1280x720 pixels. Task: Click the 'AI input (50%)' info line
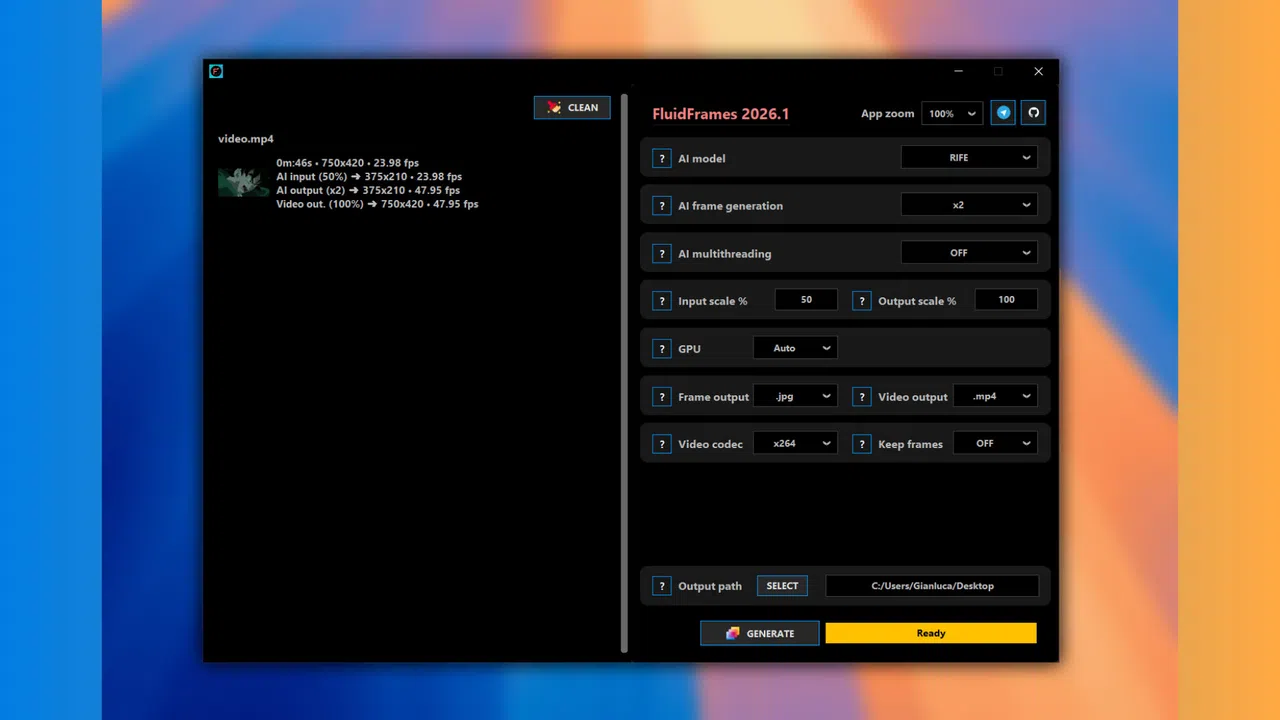pyautogui.click(x=369, y=176)
